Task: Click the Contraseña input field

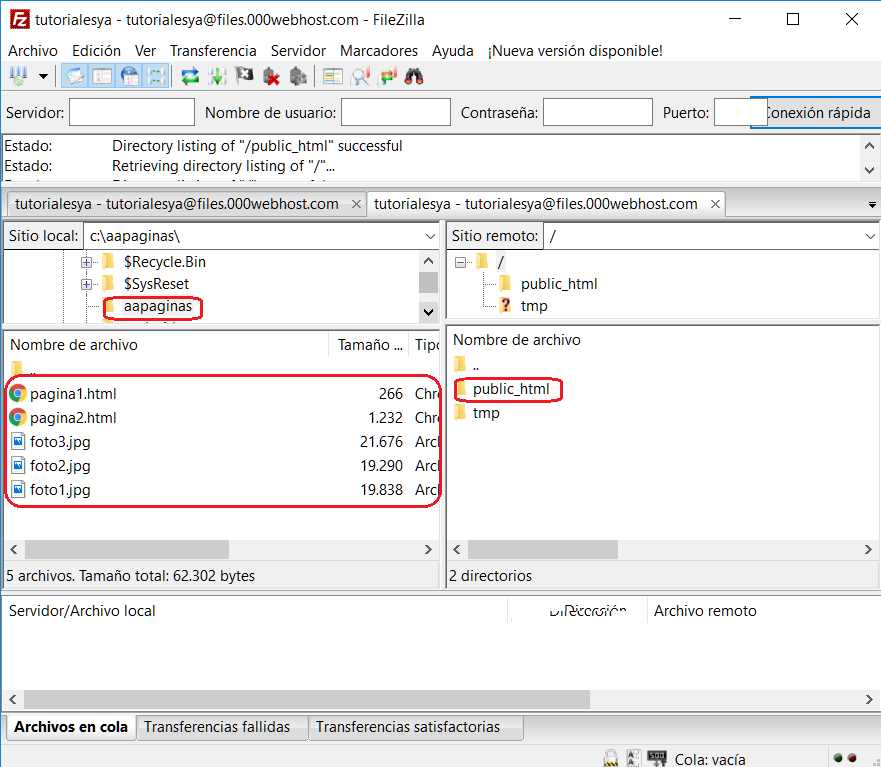Action: click(598, 112)
